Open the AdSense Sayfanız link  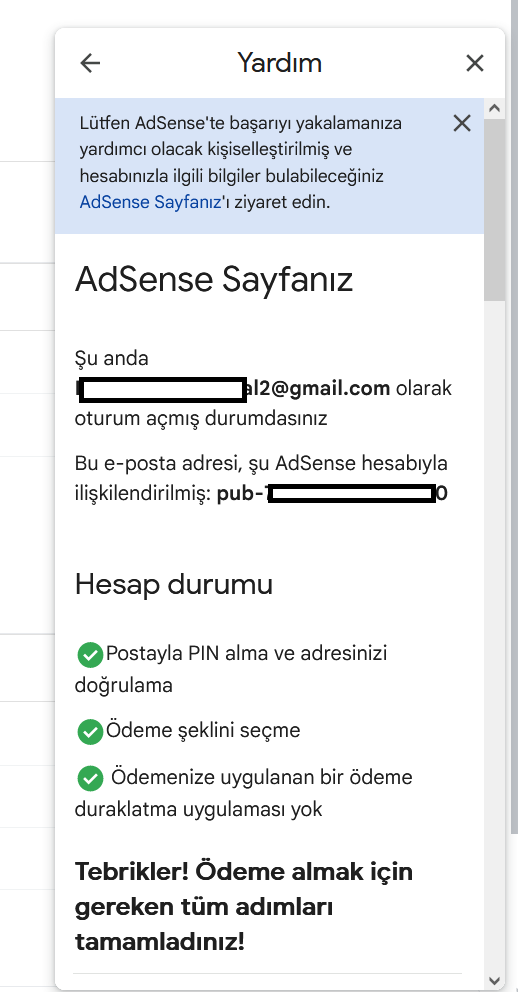point(150,202)
